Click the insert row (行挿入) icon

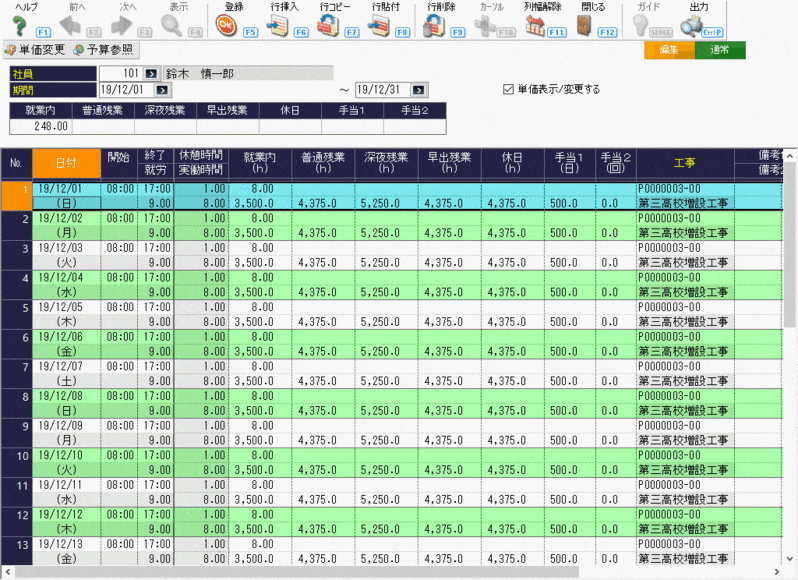click(278, 26)
